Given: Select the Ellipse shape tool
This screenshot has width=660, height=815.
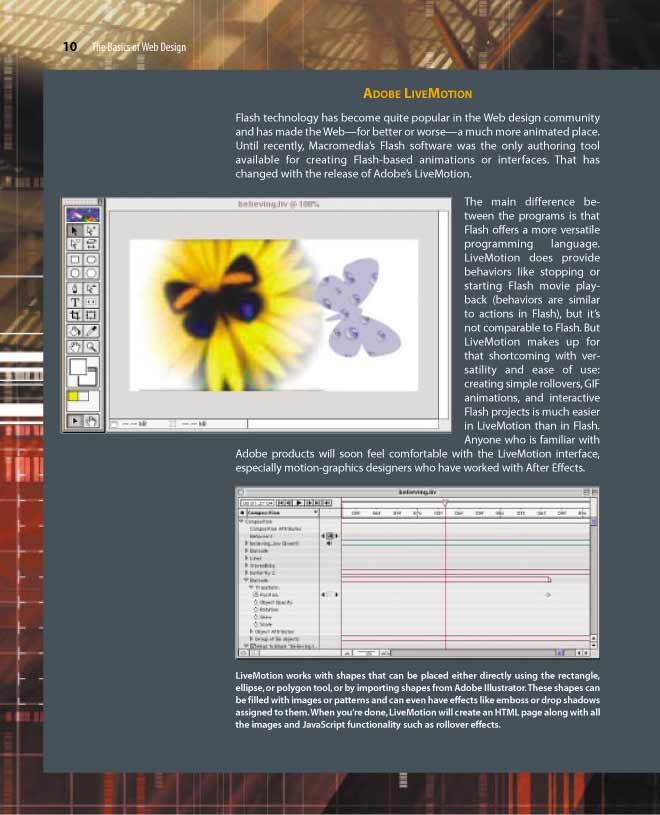Looking at the screenshot, I should point(75,274).
